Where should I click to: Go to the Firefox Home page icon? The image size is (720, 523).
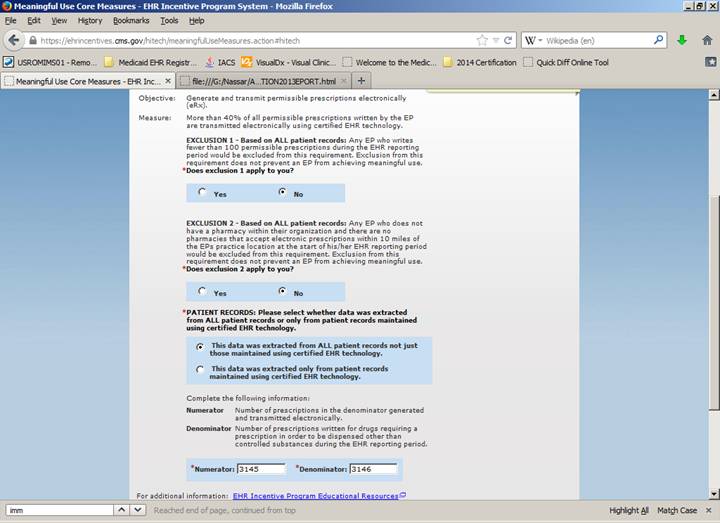[x=706, y=41]
